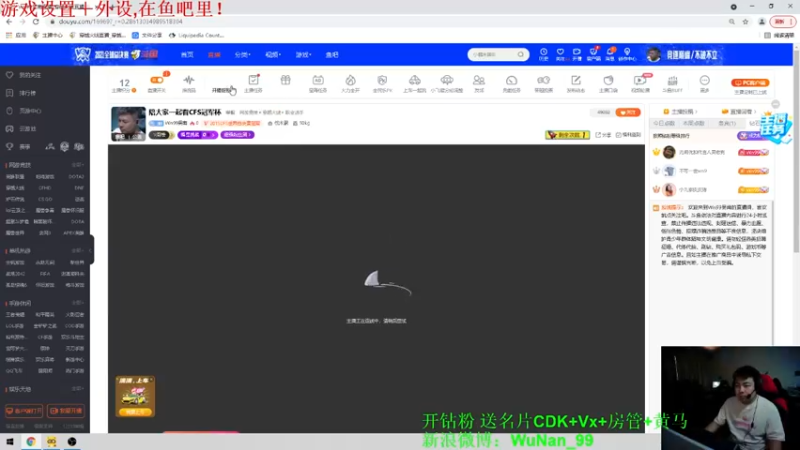
Task: Expand the 视频 dropdown in the nav bar
Action: tap(273, 55)
